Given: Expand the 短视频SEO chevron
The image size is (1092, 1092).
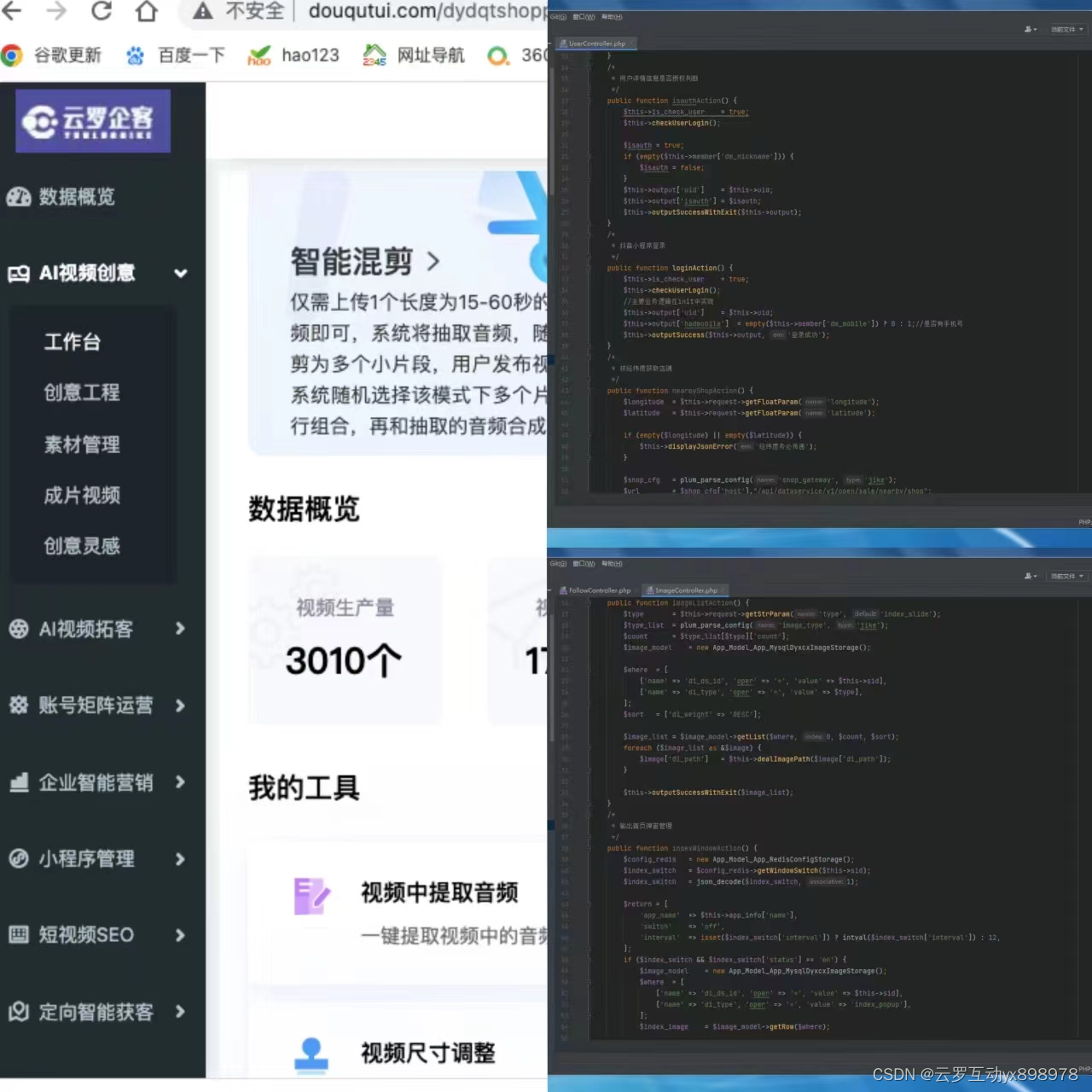Looking at the screenshot, I should [180, 935].
